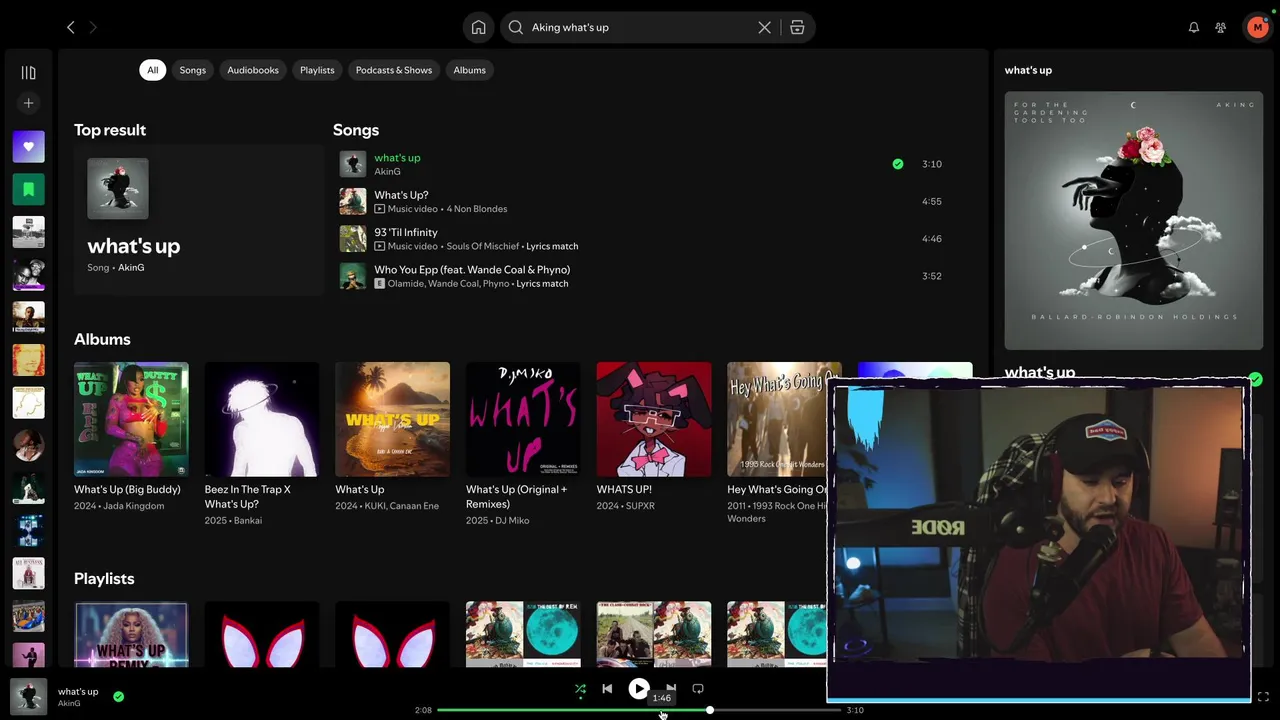Open What's Up Remix playlist thumbnail
This screenshot has height=720, width=1280.
[131, 634]
